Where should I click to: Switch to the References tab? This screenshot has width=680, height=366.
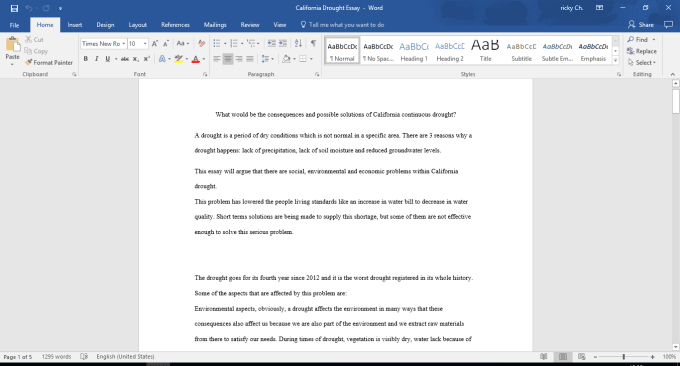click(175, 25)
